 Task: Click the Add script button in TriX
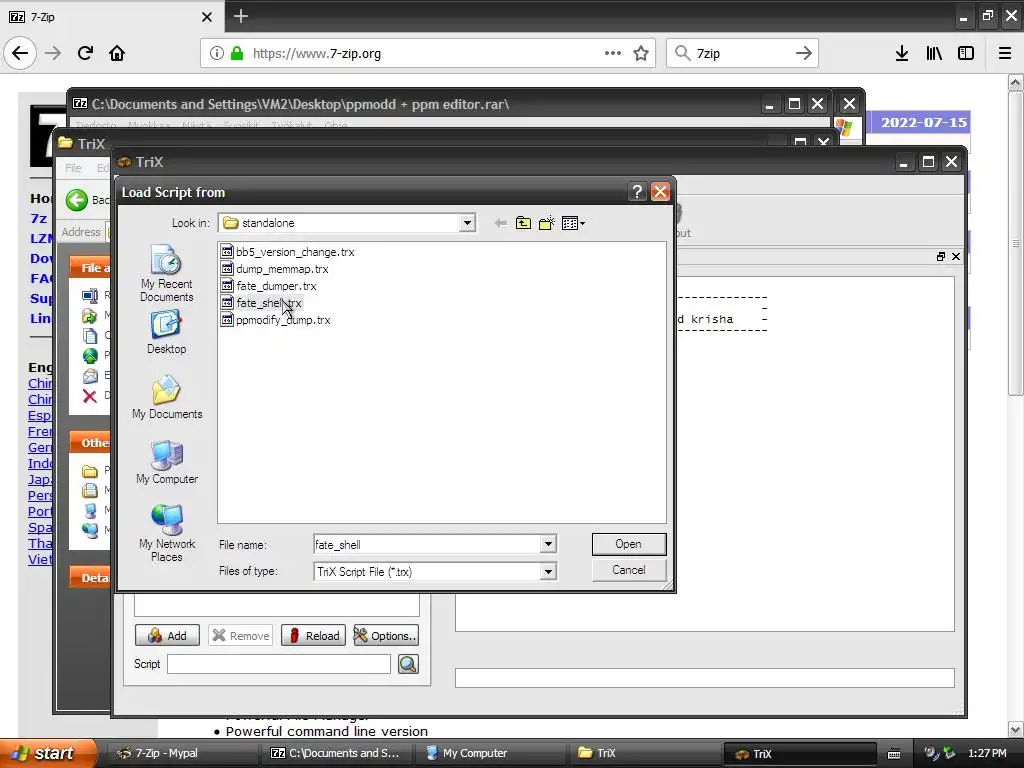(167, 635)
